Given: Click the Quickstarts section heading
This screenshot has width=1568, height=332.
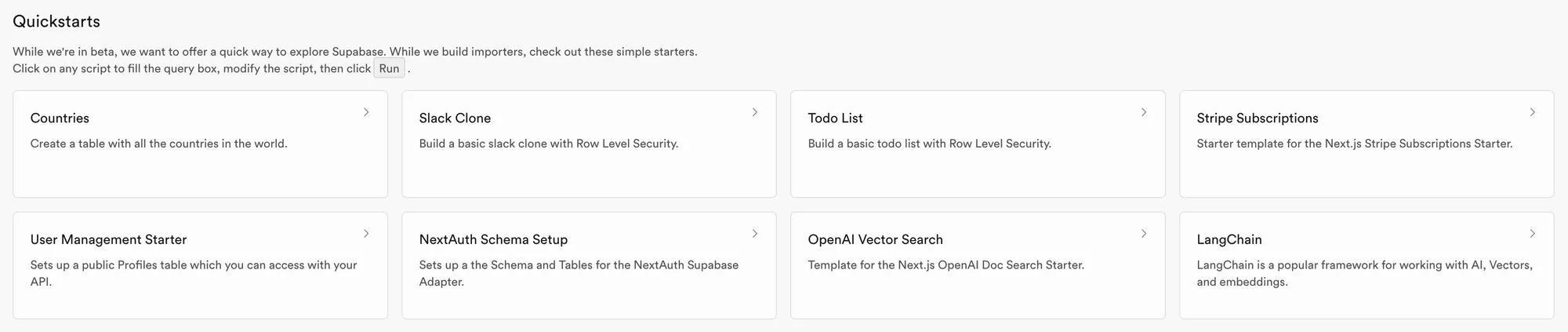Looking at the screenshot, I should (x=56, y=22).
